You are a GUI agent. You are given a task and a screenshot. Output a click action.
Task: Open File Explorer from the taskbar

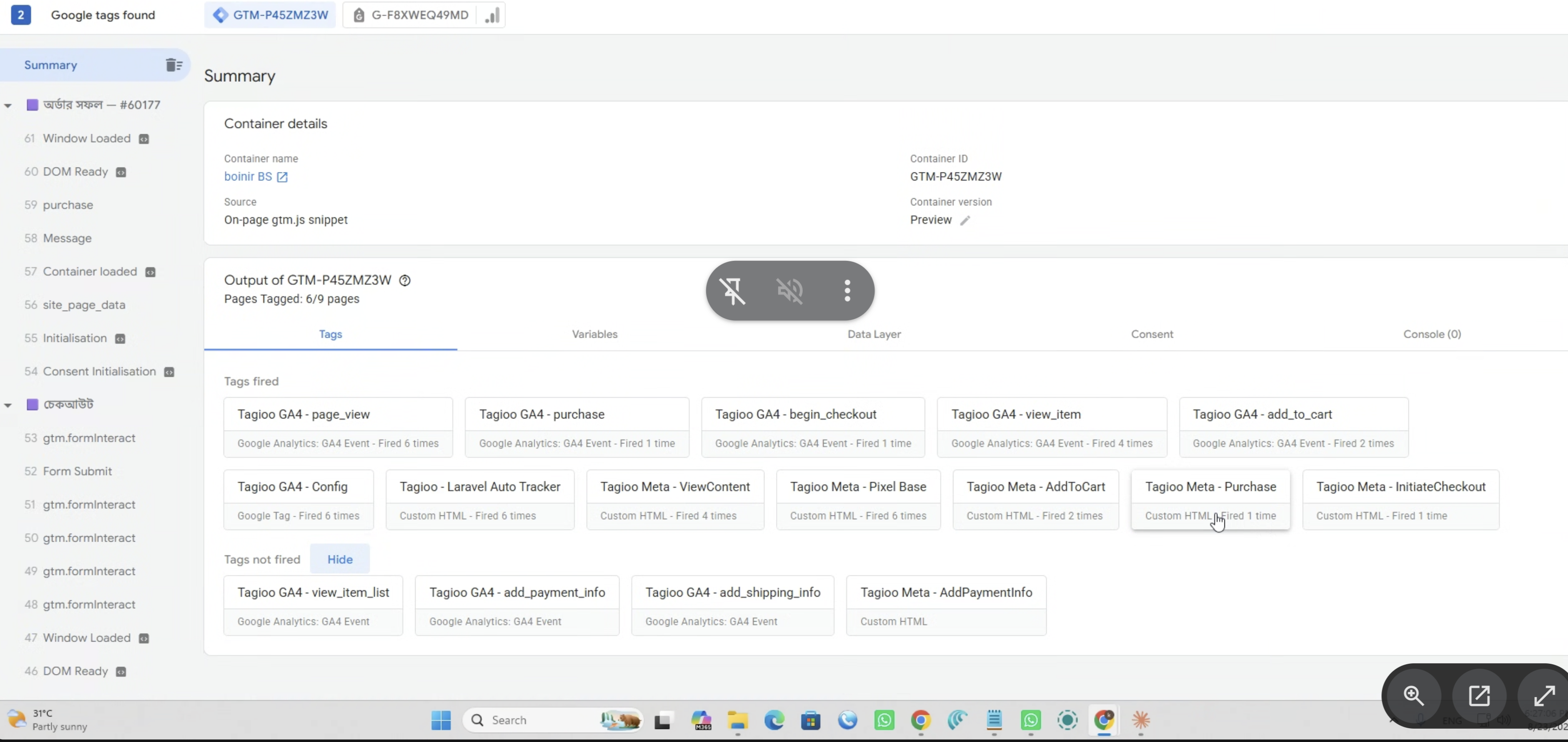coord(737,720)
